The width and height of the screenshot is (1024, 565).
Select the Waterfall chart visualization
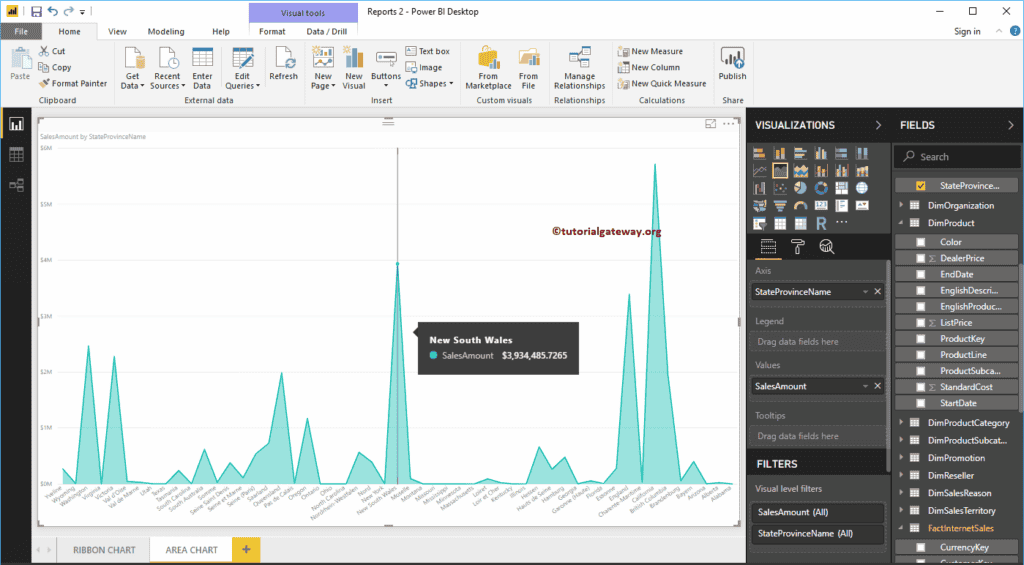pos(759,188)
